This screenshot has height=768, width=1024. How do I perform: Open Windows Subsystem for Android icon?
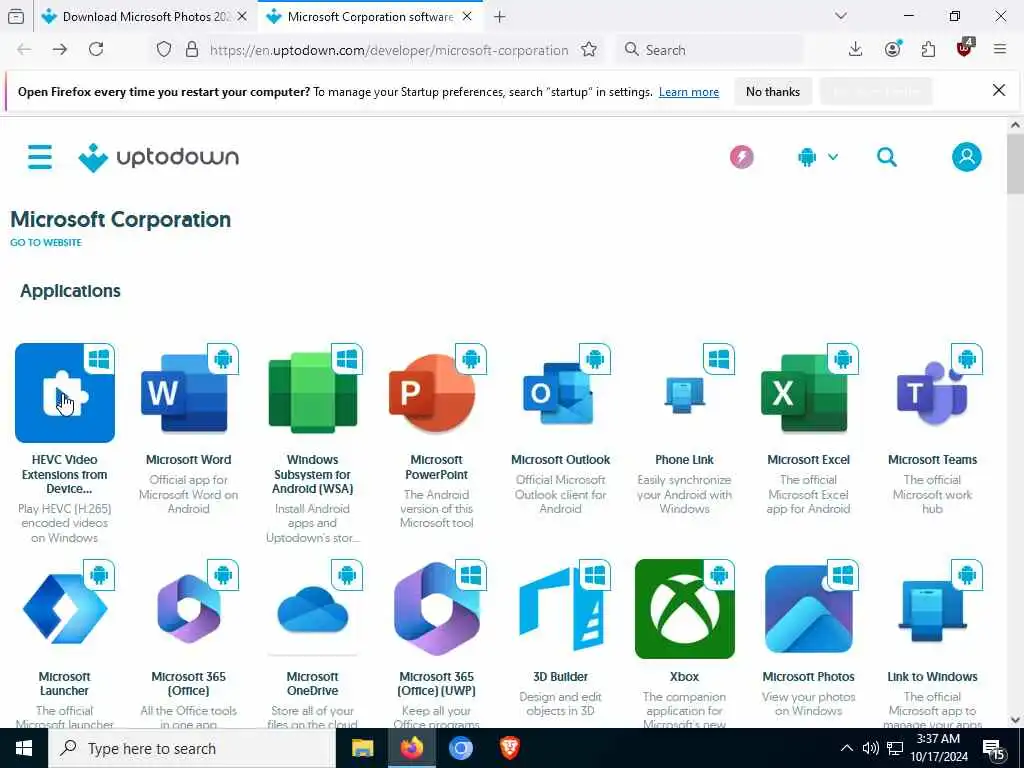[x=313, y=393]
